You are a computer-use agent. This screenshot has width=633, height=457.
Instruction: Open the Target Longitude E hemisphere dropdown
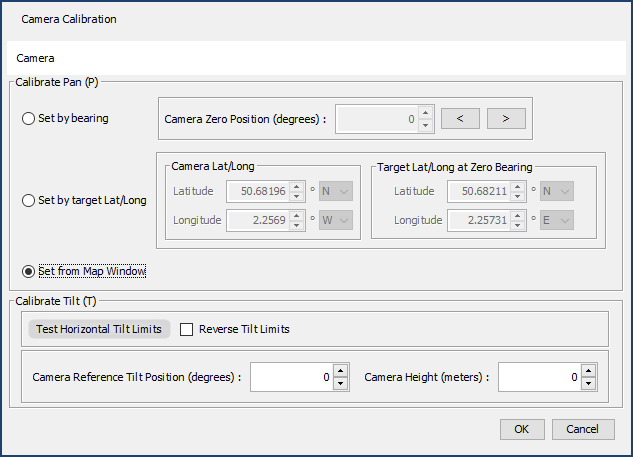(x=557, y=220)
